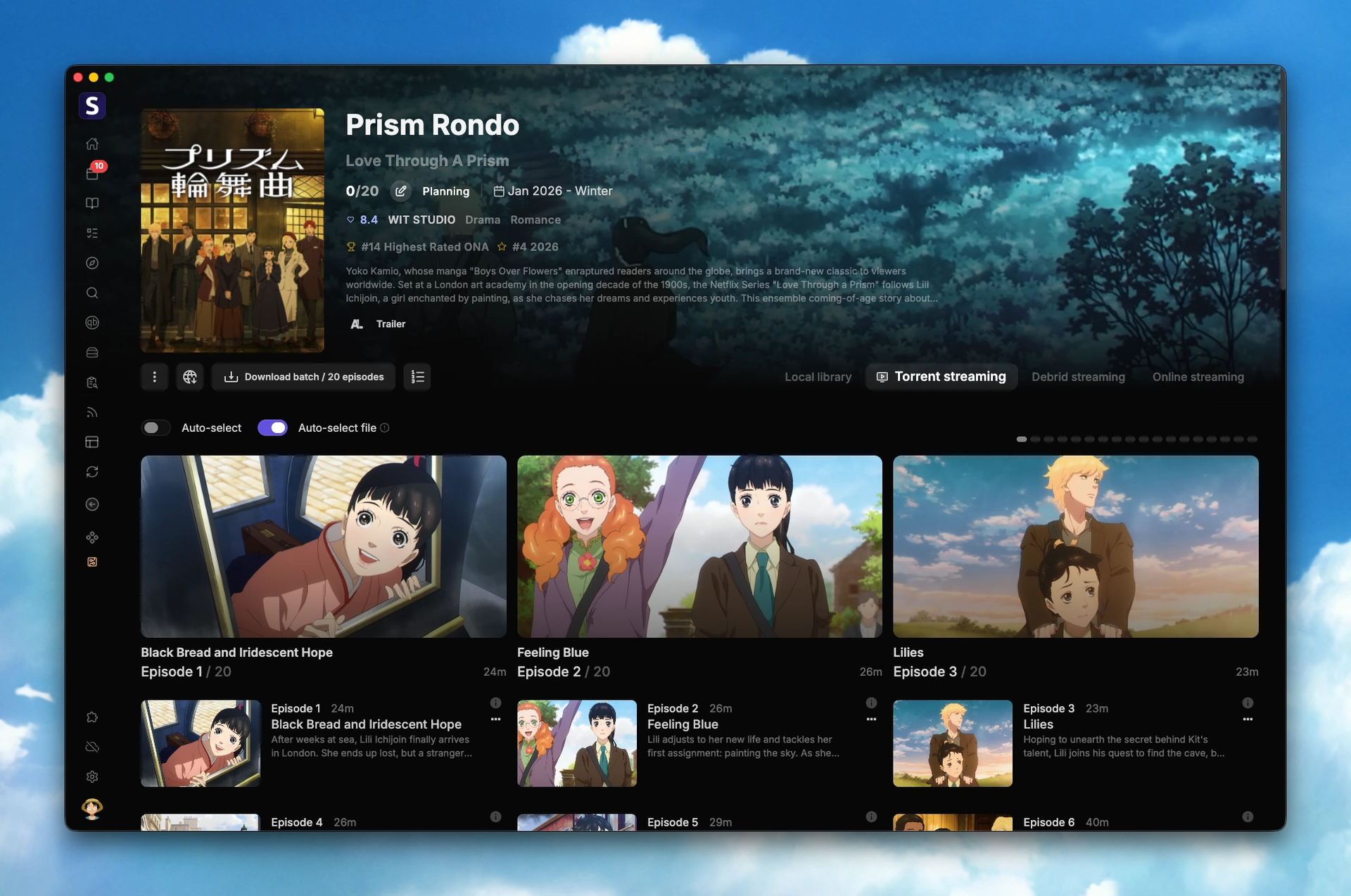Click the "#4 2026" ranking text
Screen dimensions: 1351x896
(535, 247)
